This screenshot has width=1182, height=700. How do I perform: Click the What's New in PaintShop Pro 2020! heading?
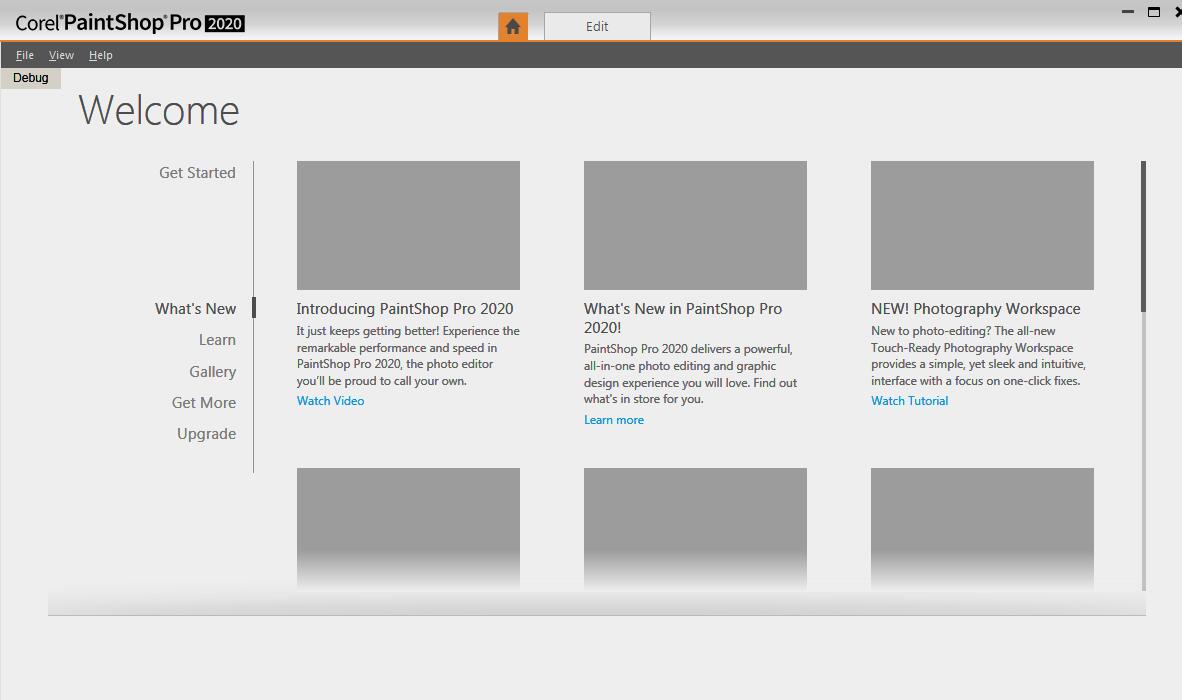tap(683, 318)
